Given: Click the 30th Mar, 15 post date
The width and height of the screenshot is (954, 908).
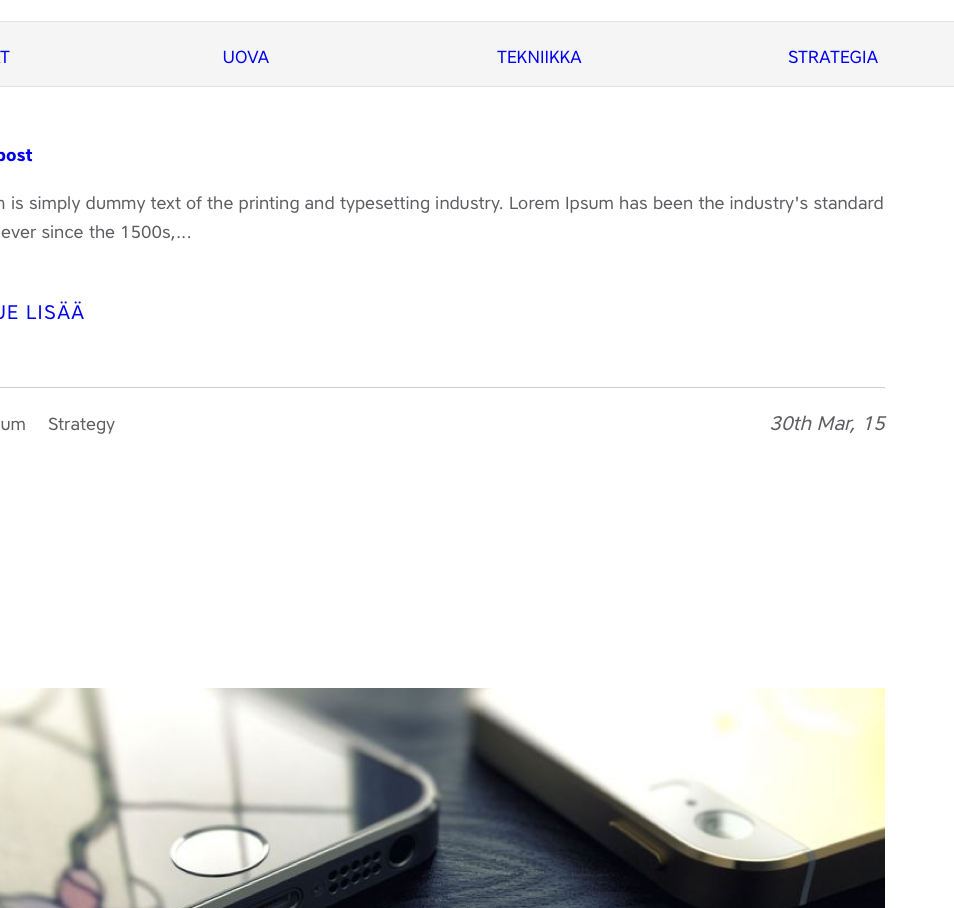Looking at the screenshot, I should 827,423.
